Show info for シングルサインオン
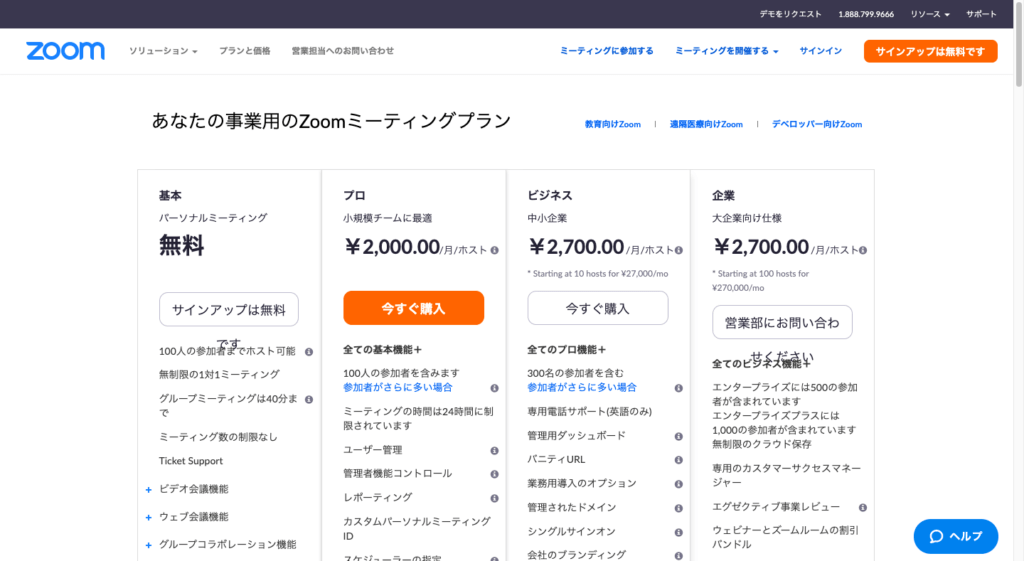The height and width of the screenshot is (561, 1024). click(x=679, y=532)
